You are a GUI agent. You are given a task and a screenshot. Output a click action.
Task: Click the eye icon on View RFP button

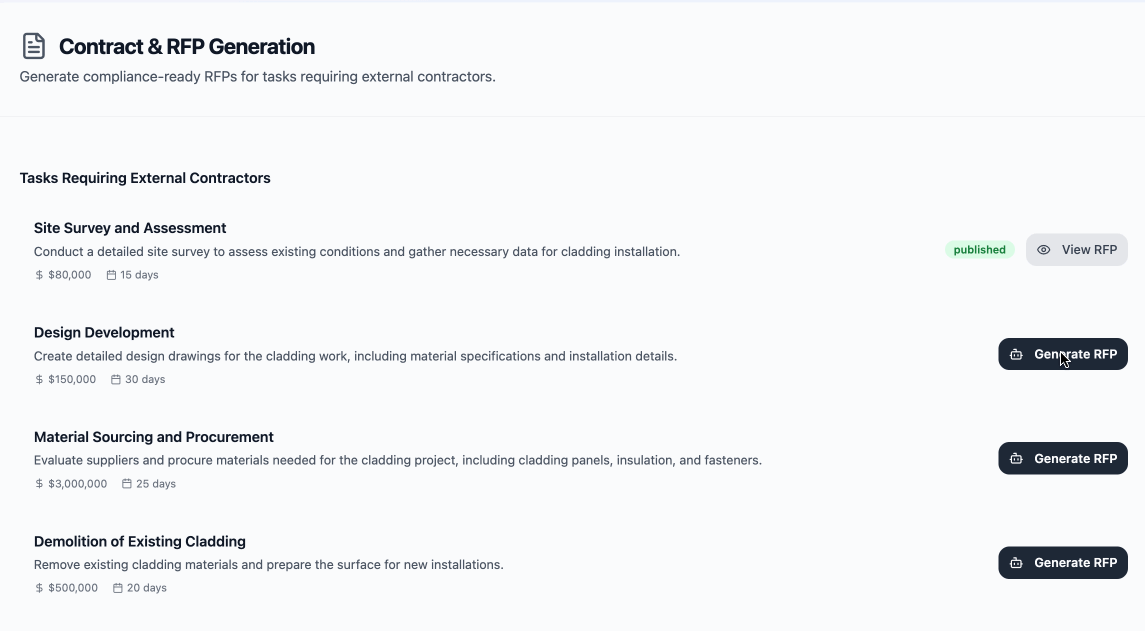(1043, 249)
